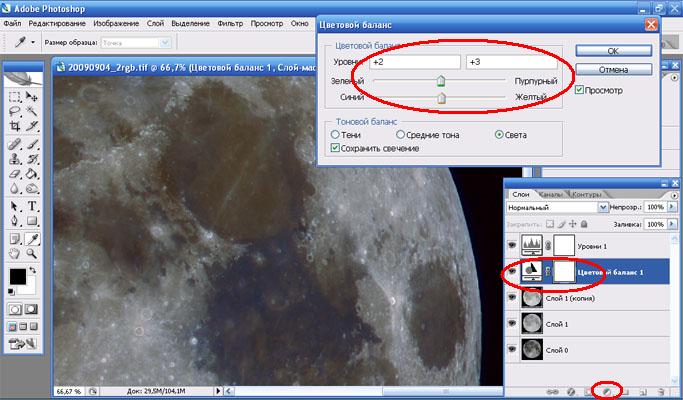Open the status bar document info arrow
This screenshot has width=683, height=400.
pos(218,391)
